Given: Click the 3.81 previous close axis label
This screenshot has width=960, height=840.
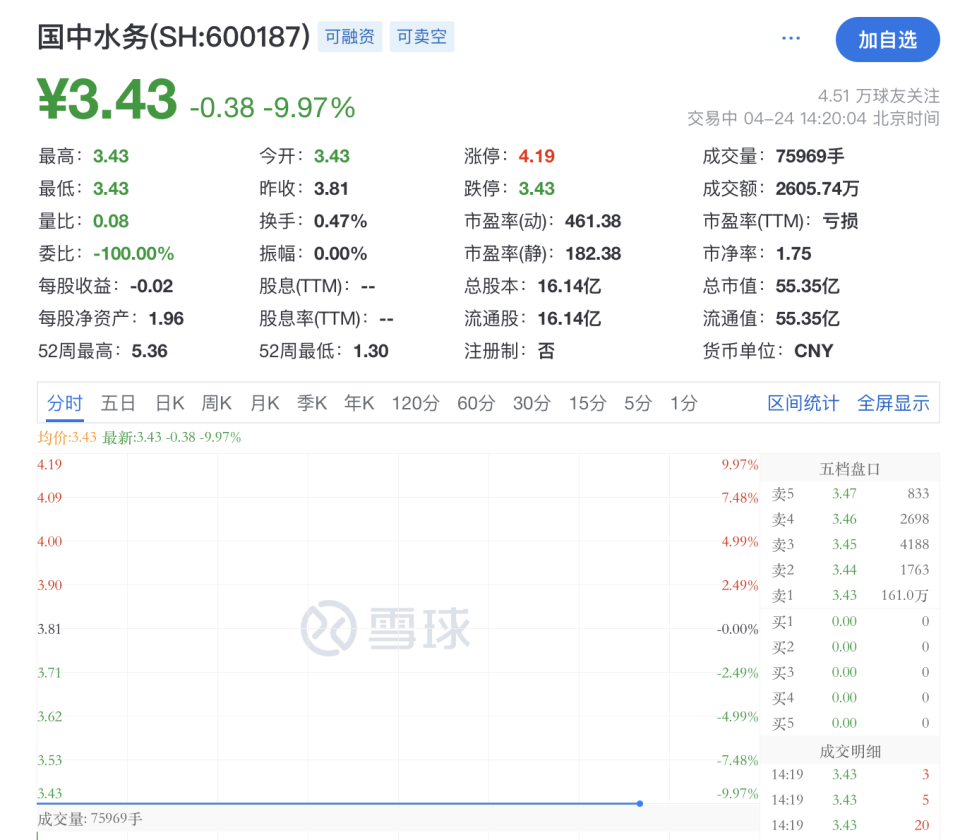Looking at the screenshot, I should tap(49, 629).
